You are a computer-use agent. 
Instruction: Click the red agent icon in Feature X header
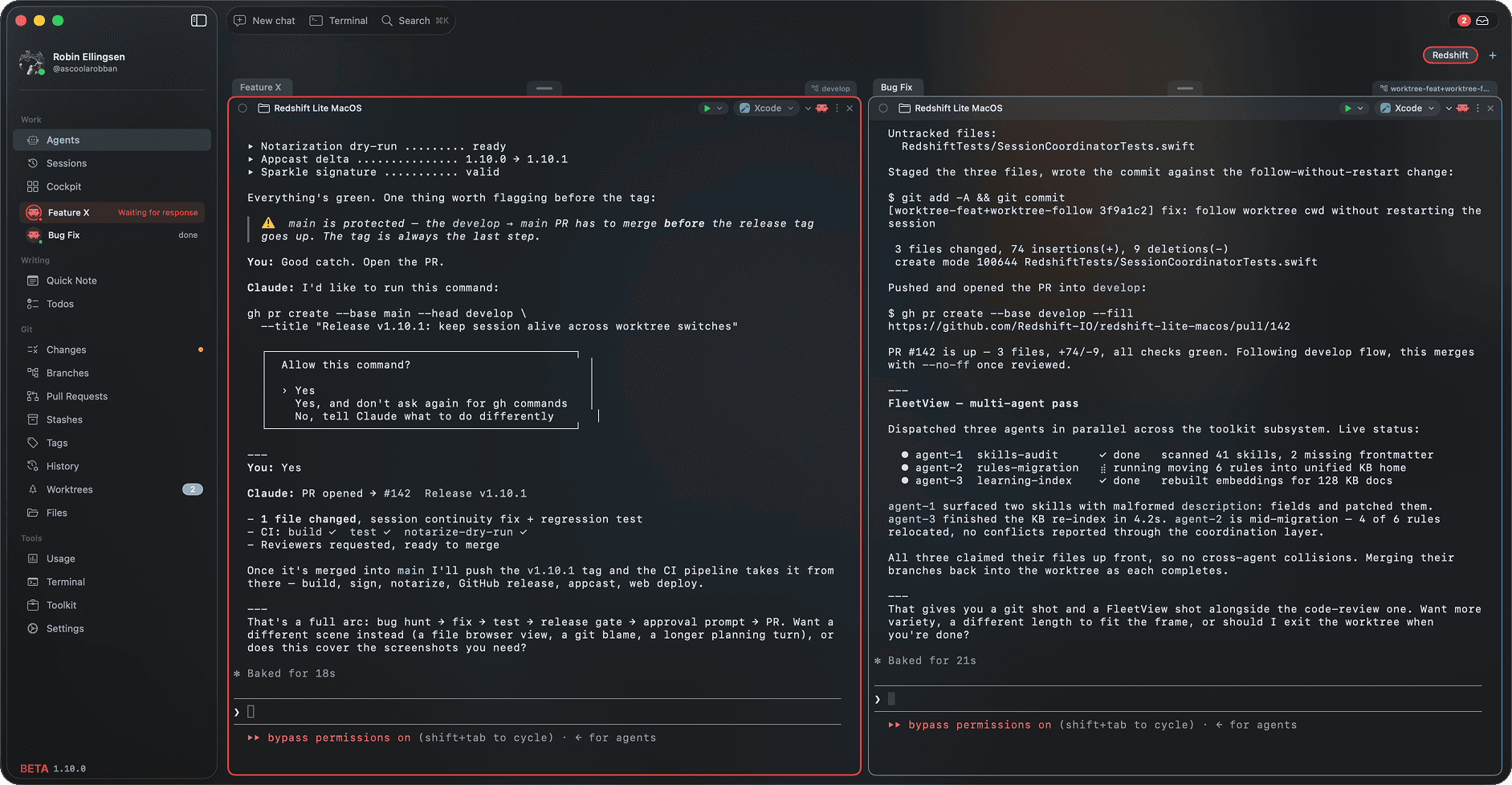[x=822, y=108]
